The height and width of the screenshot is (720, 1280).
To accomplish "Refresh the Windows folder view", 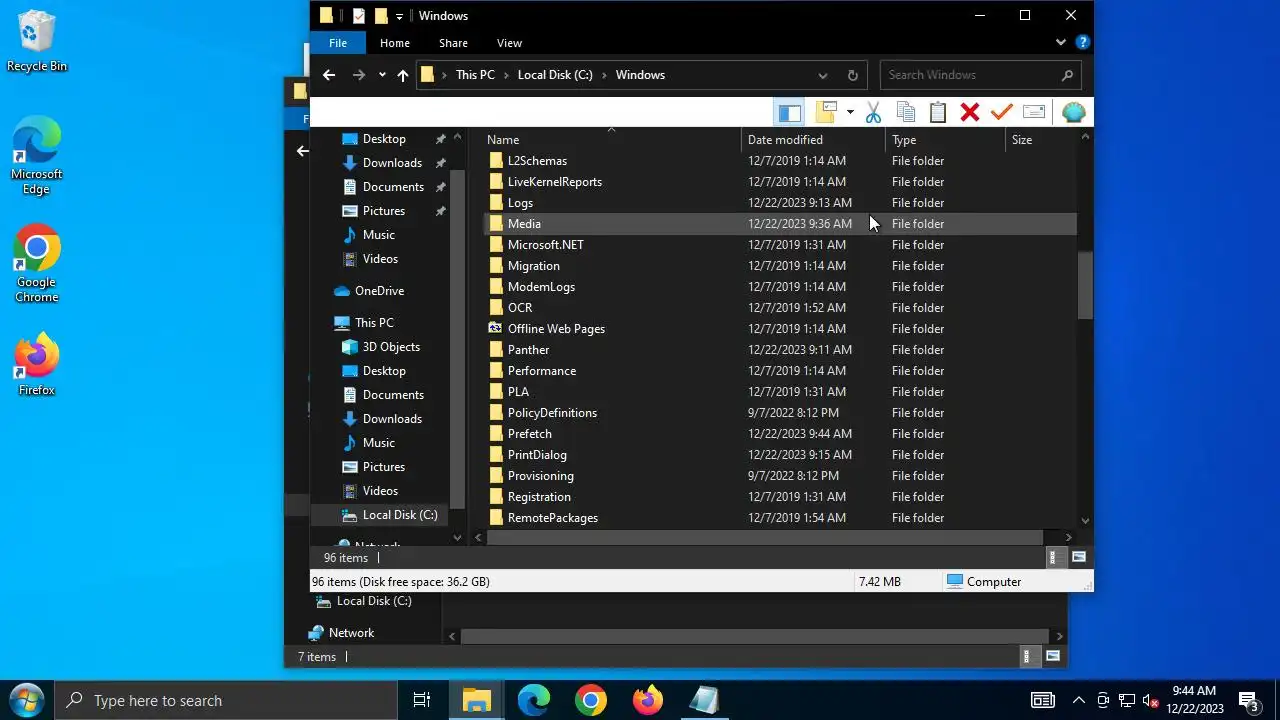I will coord(853,75).
